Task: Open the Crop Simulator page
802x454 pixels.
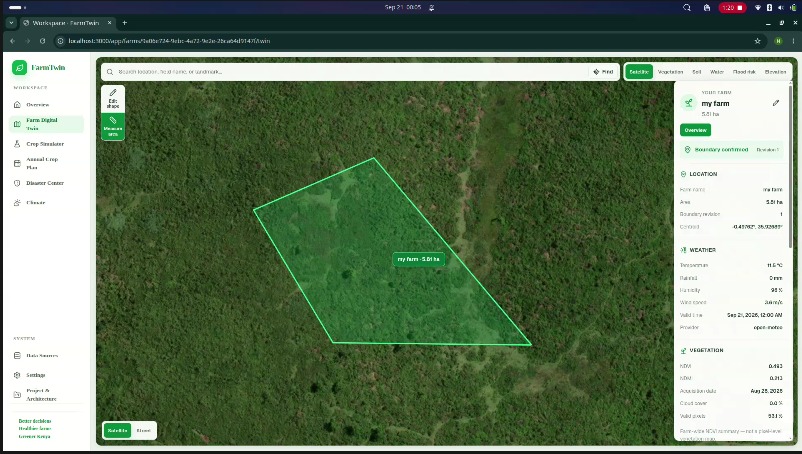Action: pyautogui.click(x=46, y=144)
